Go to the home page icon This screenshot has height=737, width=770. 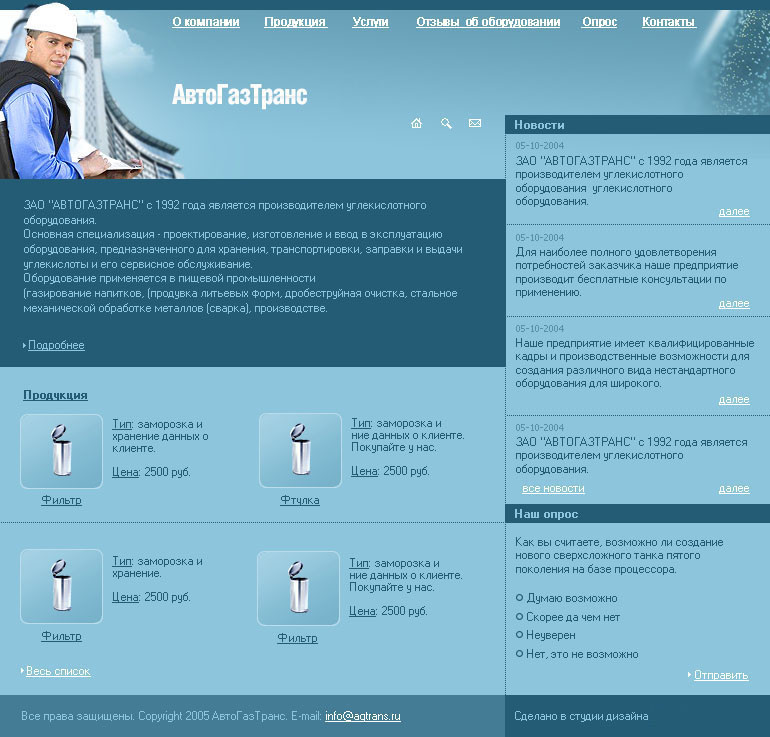coord(416,123)
